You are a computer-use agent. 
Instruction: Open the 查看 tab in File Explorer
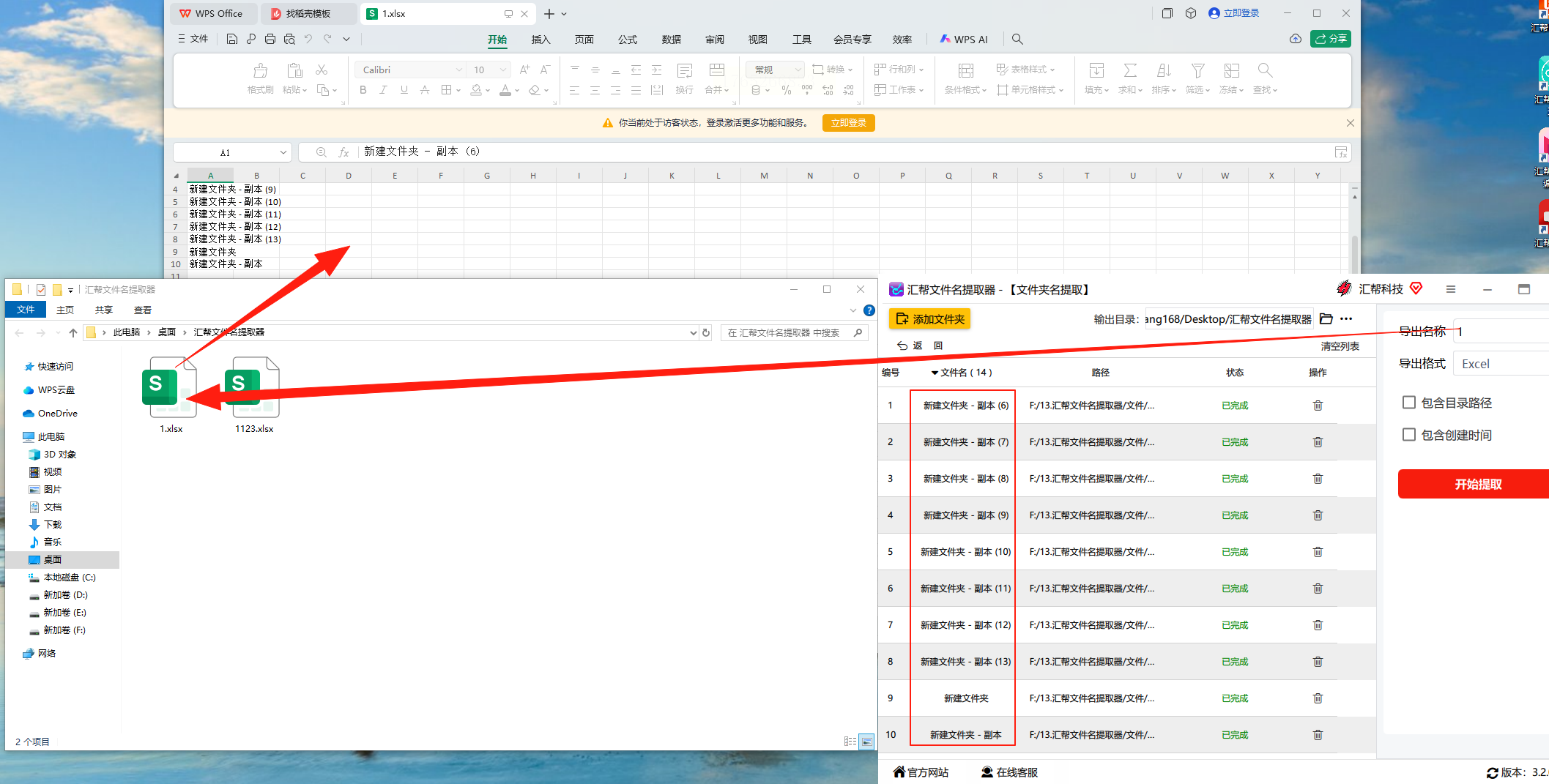[143, 310]
